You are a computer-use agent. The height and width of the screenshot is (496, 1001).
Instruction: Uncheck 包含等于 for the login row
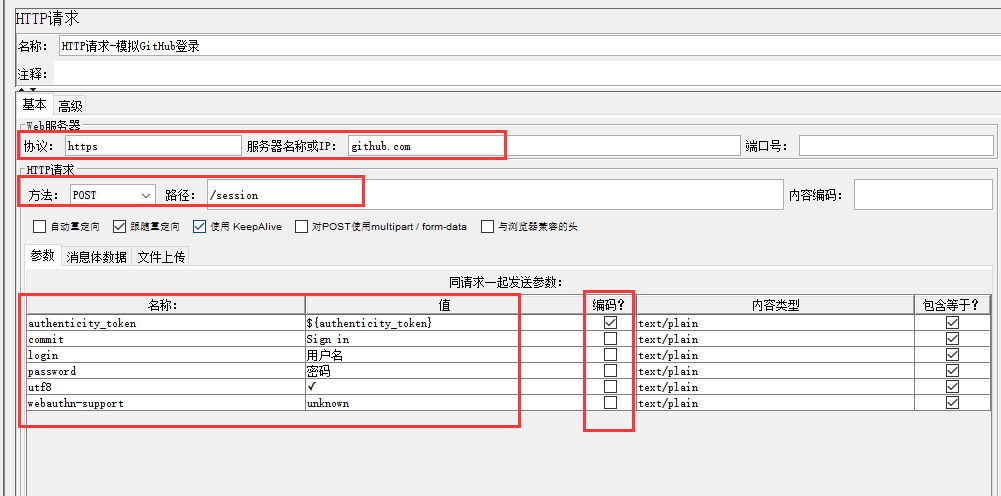[x=952, y=355]
